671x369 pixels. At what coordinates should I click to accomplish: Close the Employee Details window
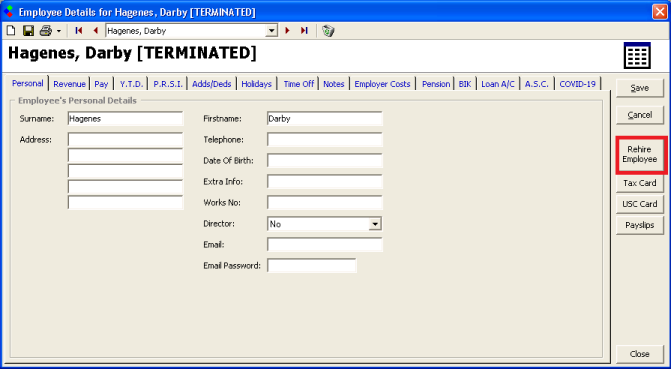coord(659,12)
